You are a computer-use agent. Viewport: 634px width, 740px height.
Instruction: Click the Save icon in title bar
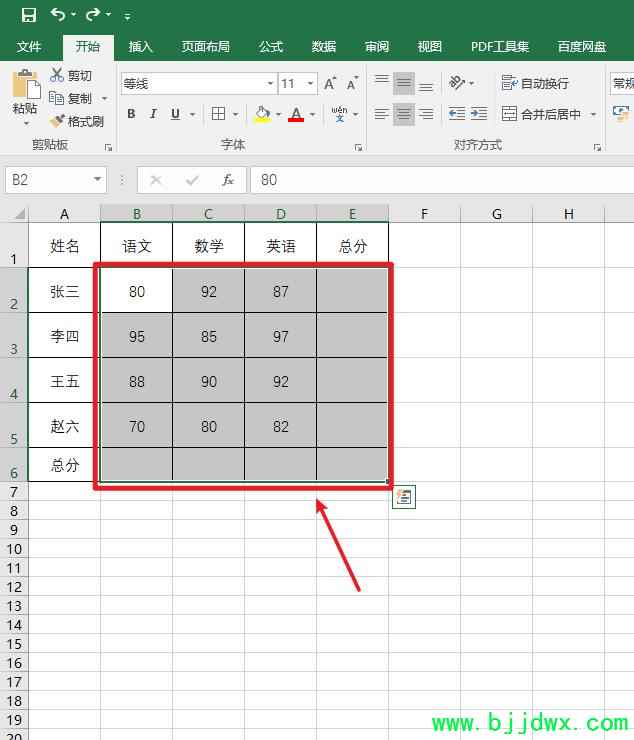(x=28, y=15)
